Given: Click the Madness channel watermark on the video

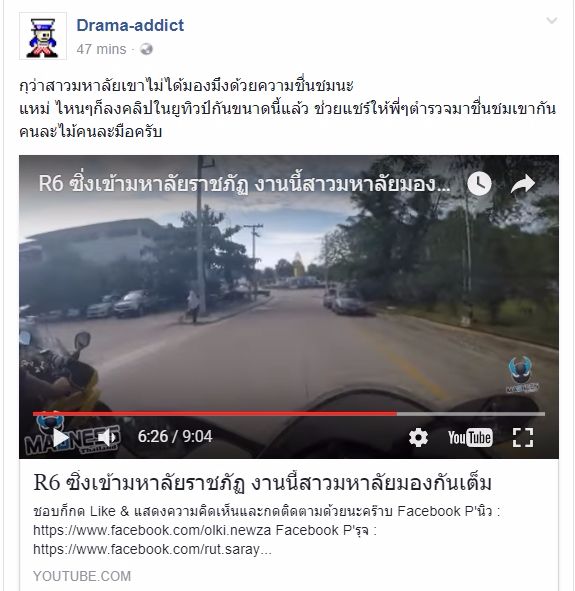Looking at the screenshot, I should pyautogui.click(x=522, y=375).
